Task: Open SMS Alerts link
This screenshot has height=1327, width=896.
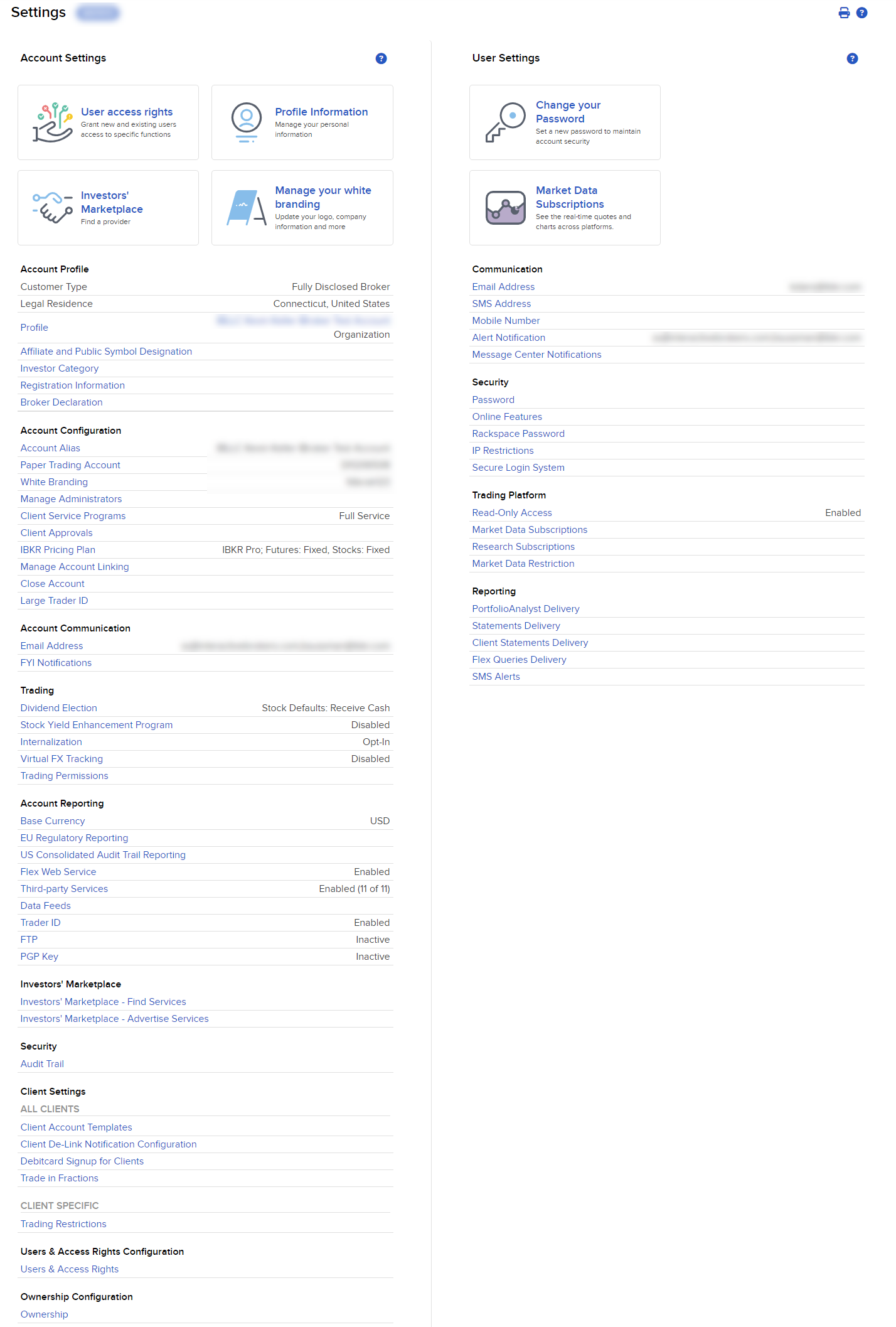Action: [x=496, y=677]
